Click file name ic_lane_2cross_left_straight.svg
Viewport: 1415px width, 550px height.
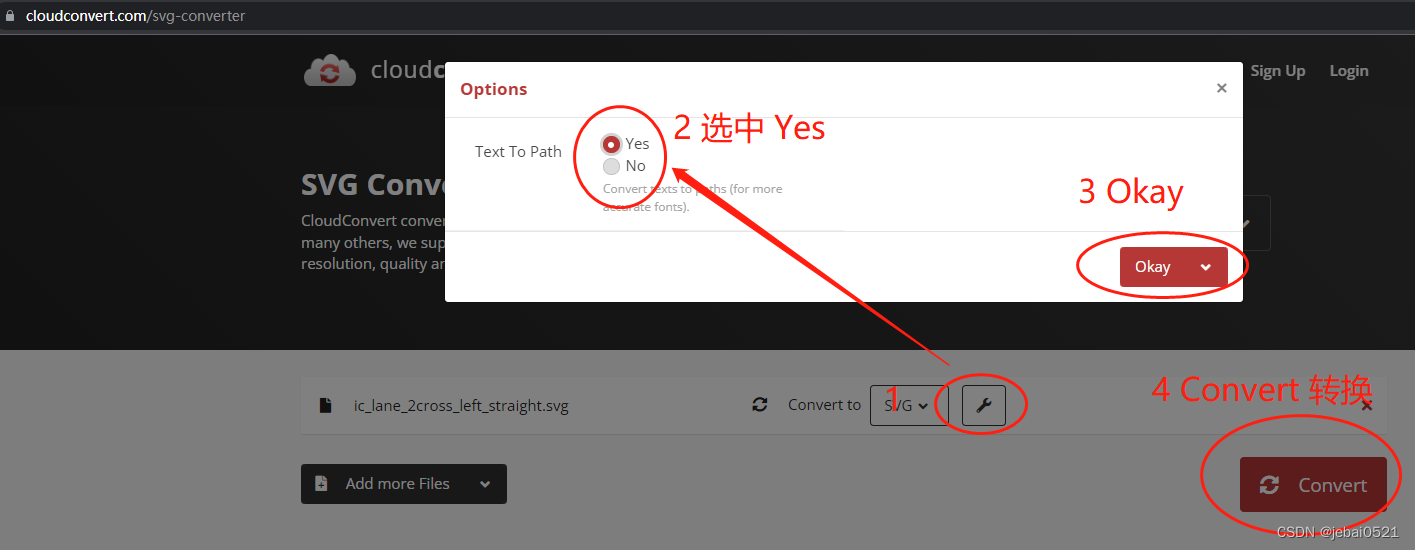click(x=461, y=406)
